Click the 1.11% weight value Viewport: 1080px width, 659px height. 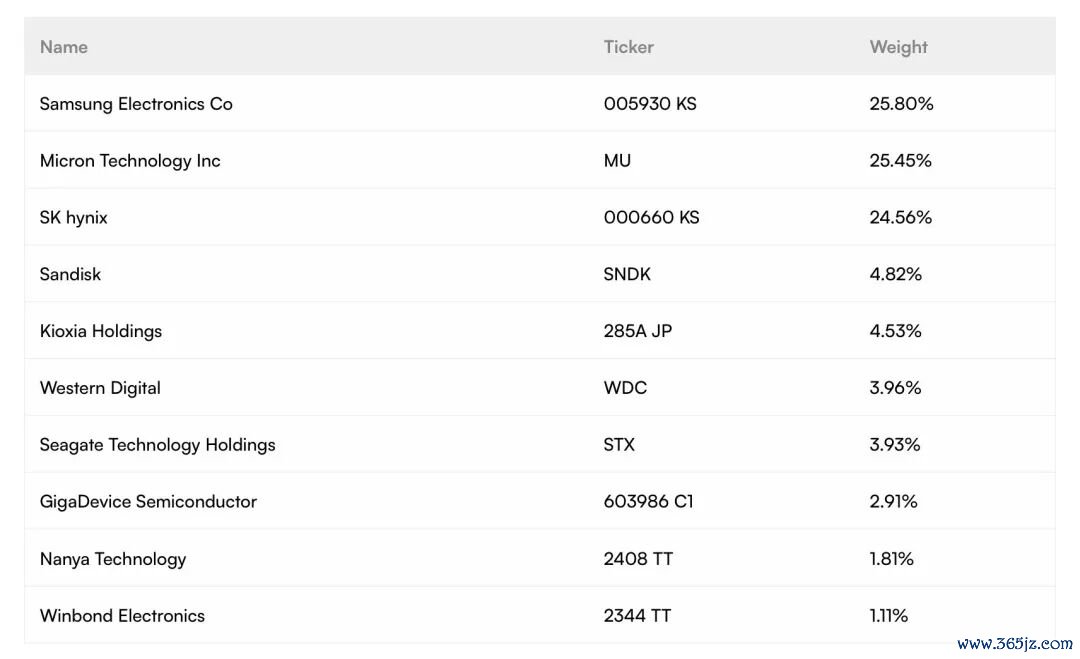pos(889,616)
